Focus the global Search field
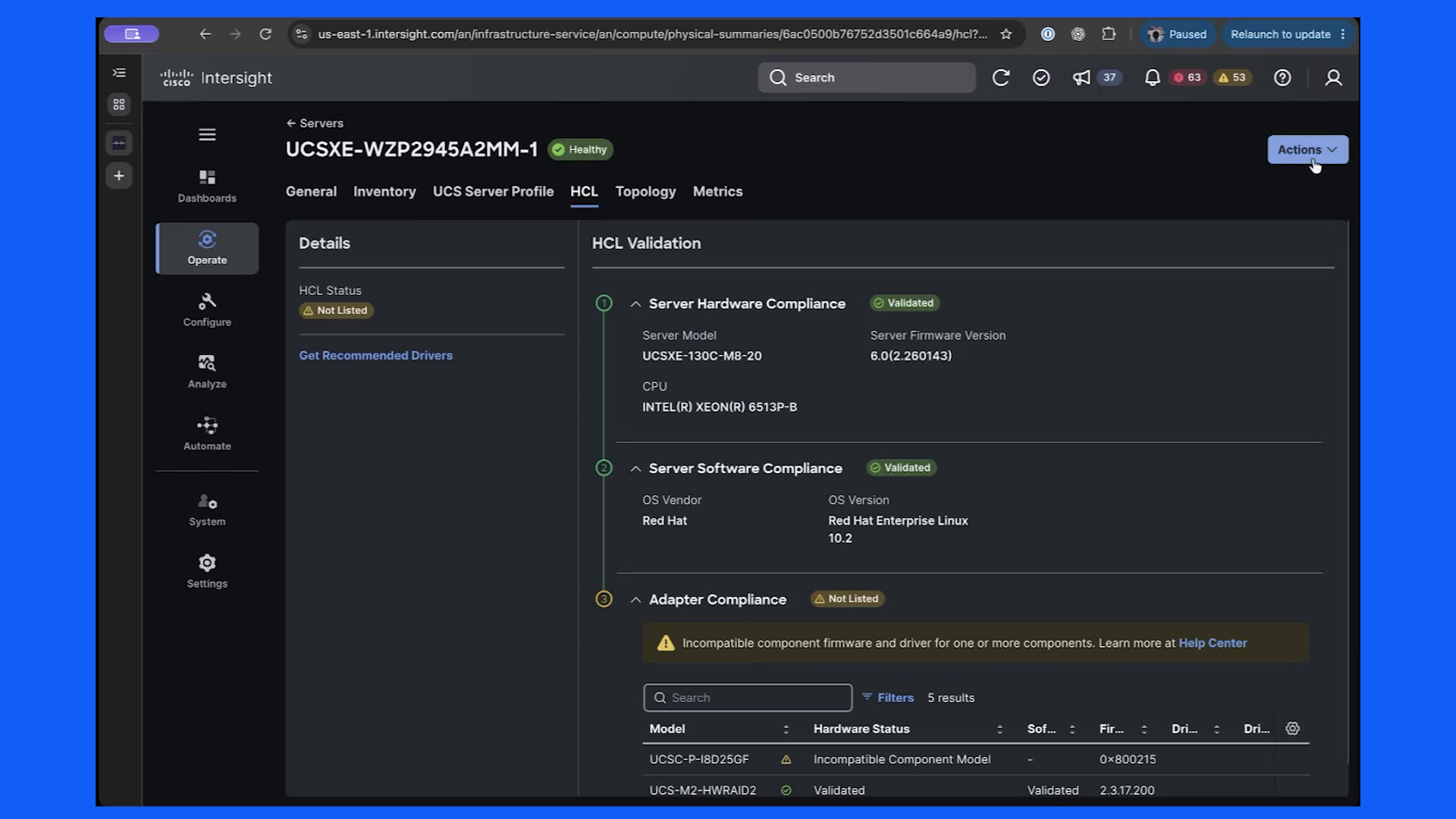The width and height of the screenshot is (1456, 819). click(867, 77)
